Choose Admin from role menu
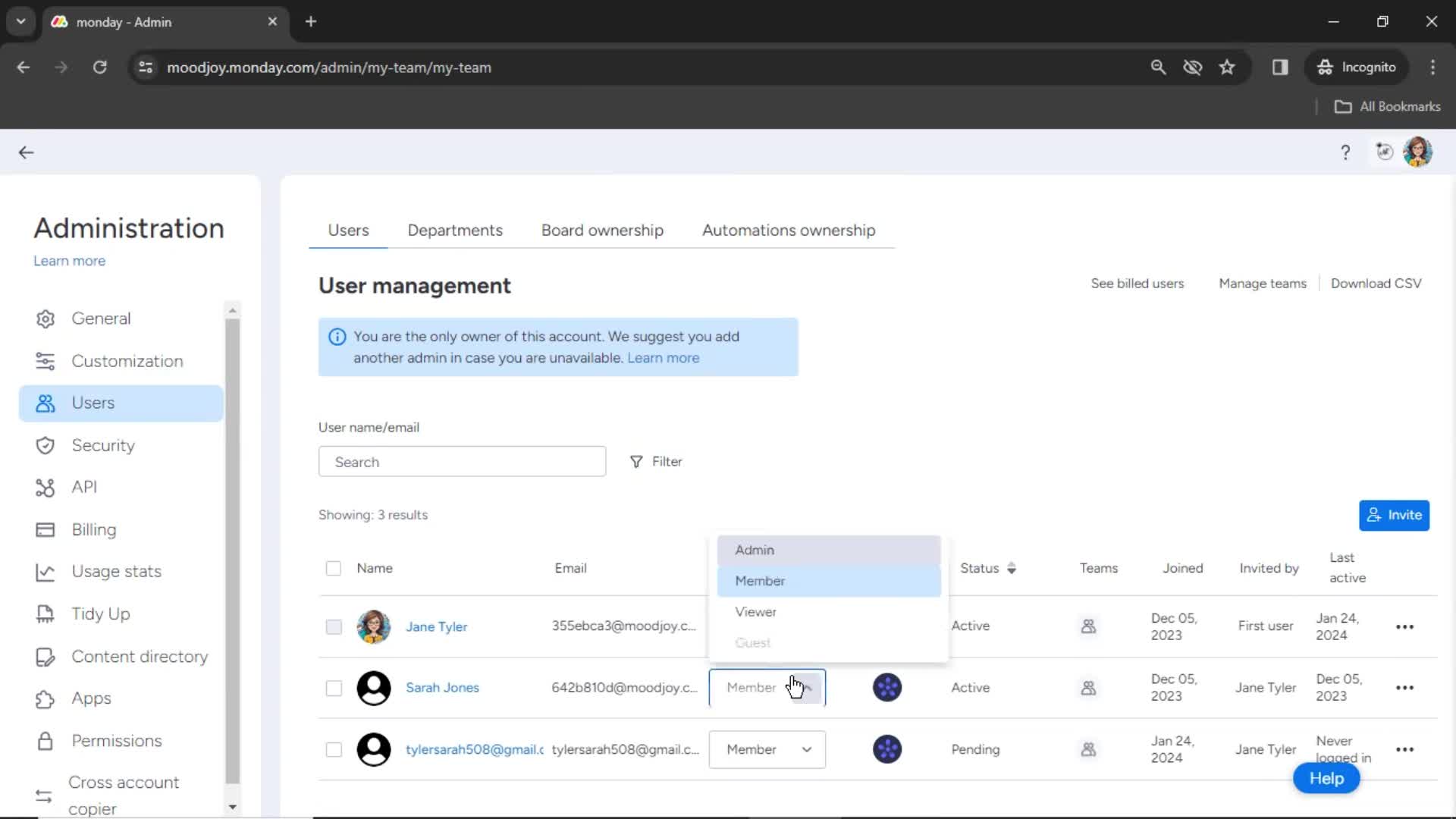The image size is (1456, 819). pos(829,551)
